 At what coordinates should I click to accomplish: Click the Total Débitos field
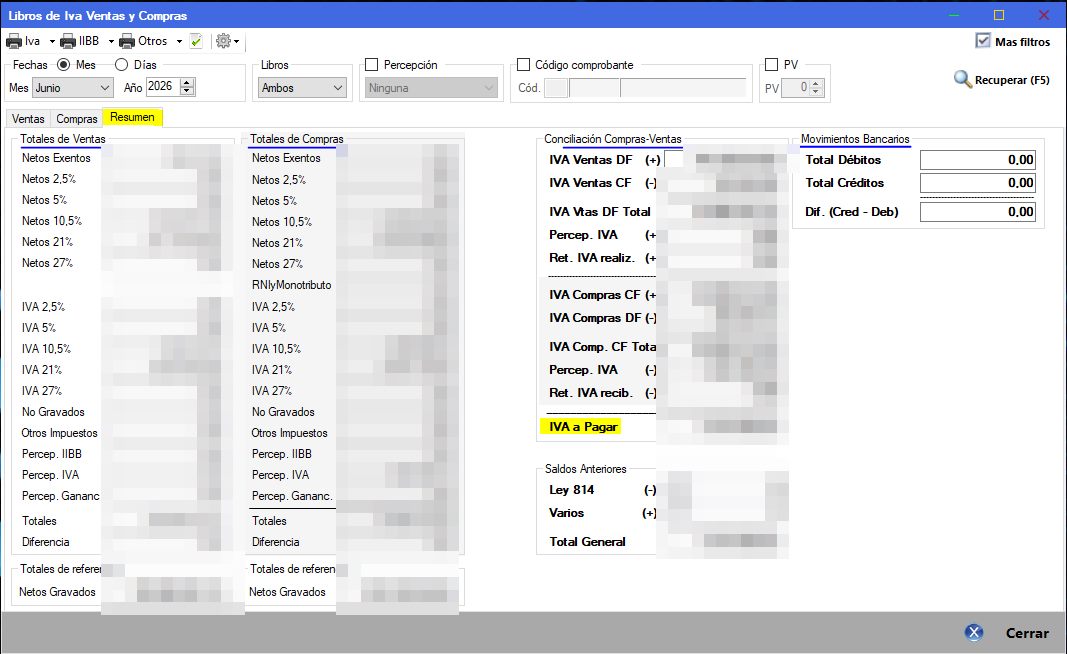(978, 160)
